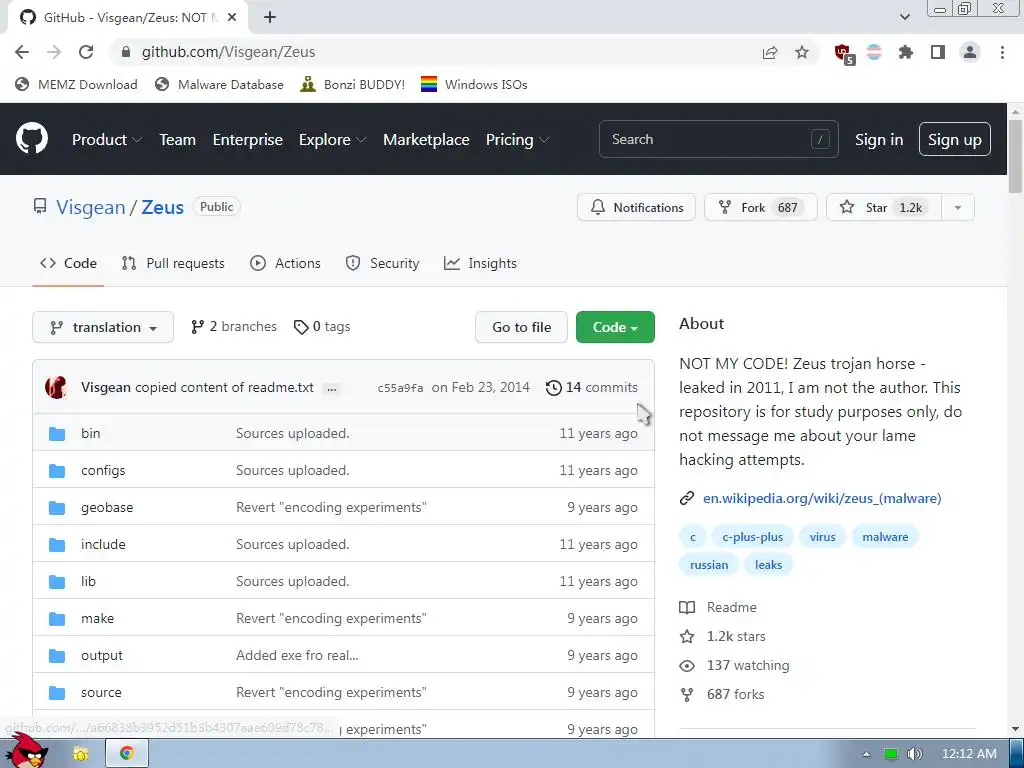Viewport: 1024px width, 768px height.
Task: Expand the commit message ellipsis
Action: click(332, 388)
